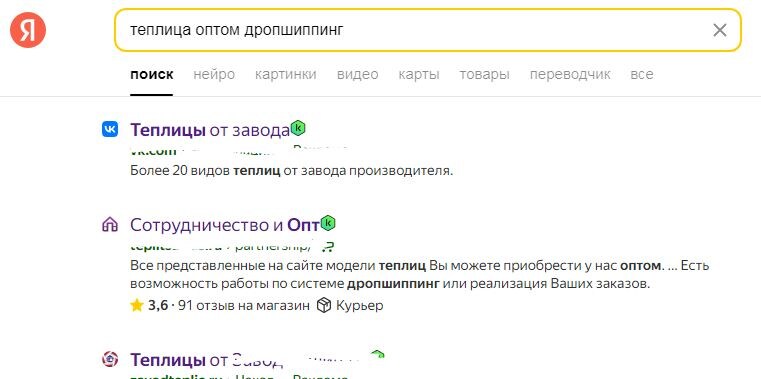This screenshot has height=379, width=761.
Task: Go to the карты tab
Action: tap(419, 74)
